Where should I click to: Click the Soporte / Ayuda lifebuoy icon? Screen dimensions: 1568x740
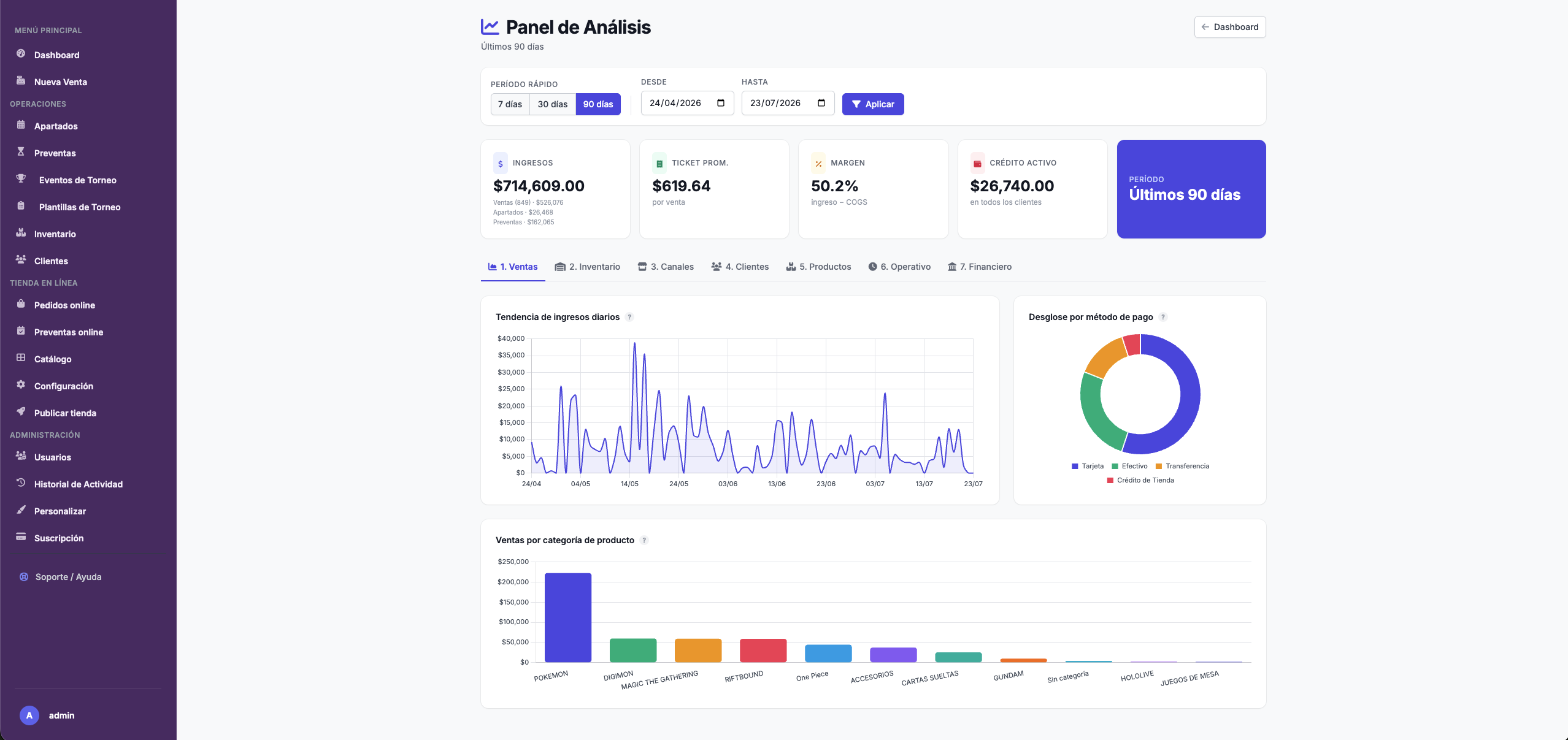coord(24,577)
